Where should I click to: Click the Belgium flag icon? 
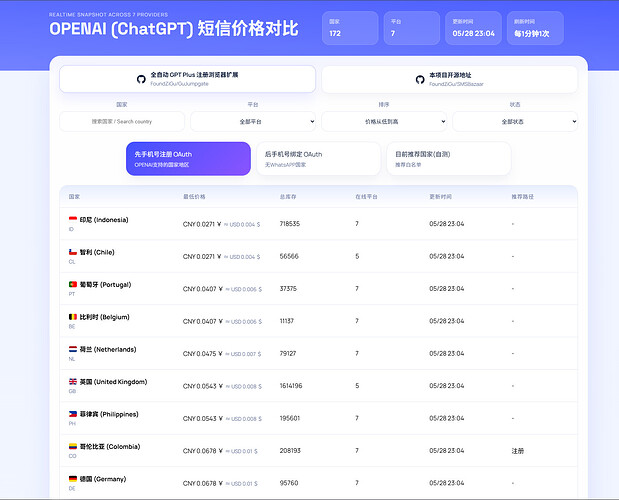click(x=73, y=316)
